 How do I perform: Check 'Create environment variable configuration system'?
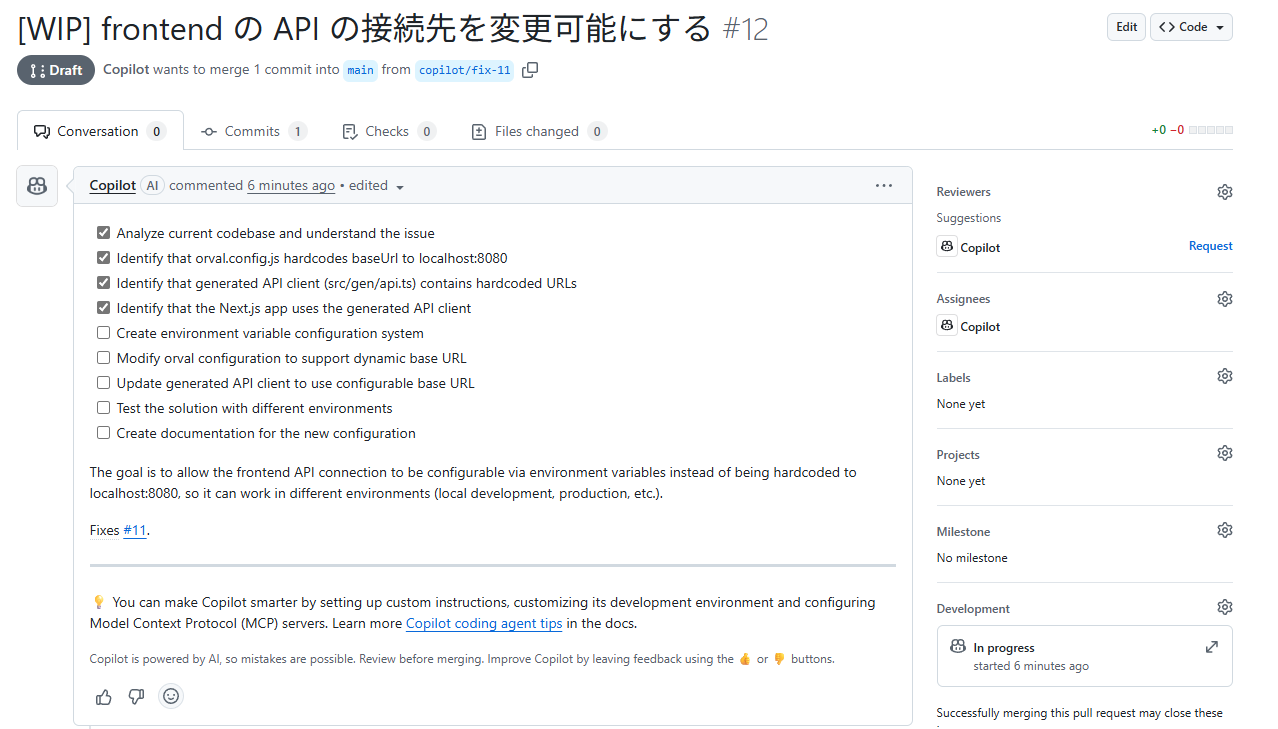pyautogui.click(x=103, y=333)
